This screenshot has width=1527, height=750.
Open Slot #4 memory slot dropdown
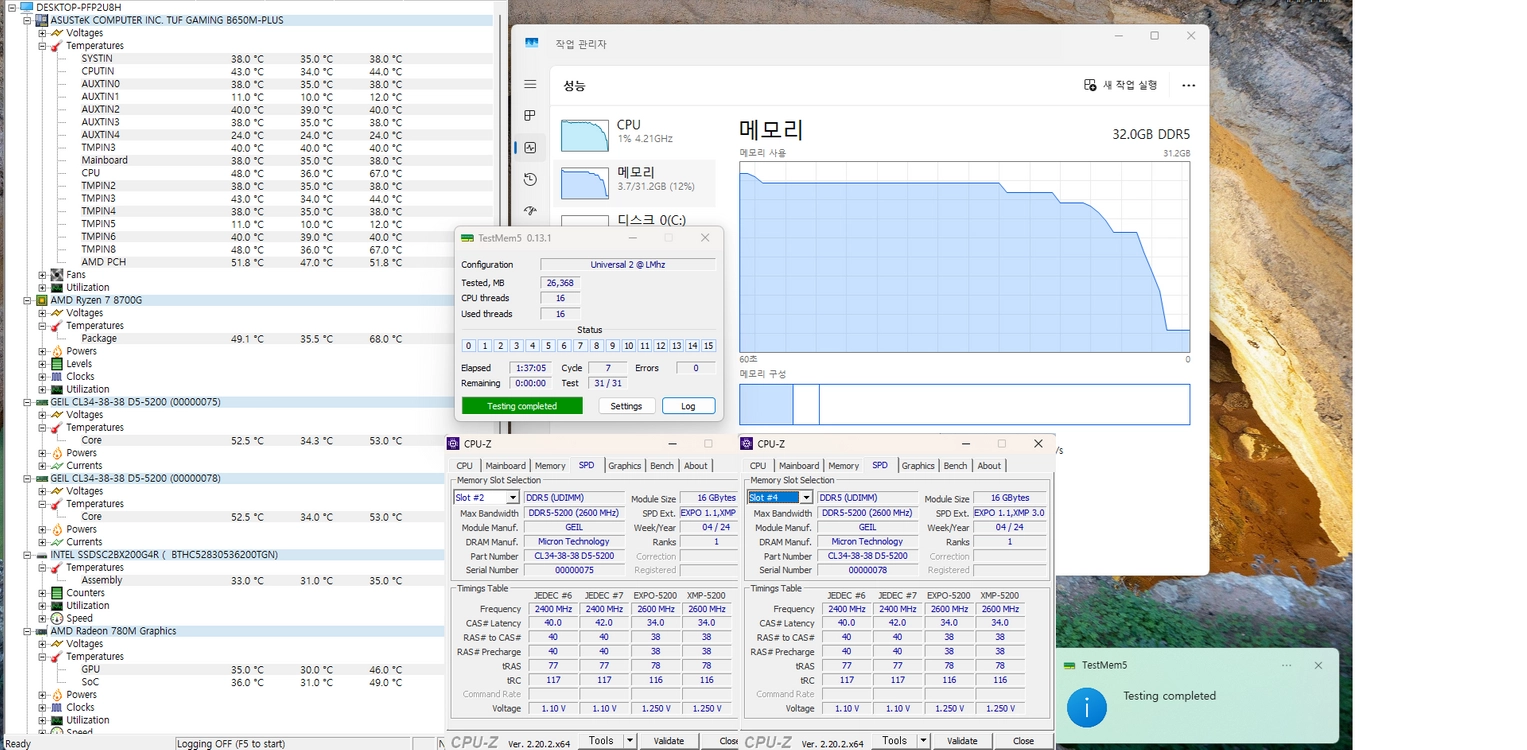tap(806, 498)
